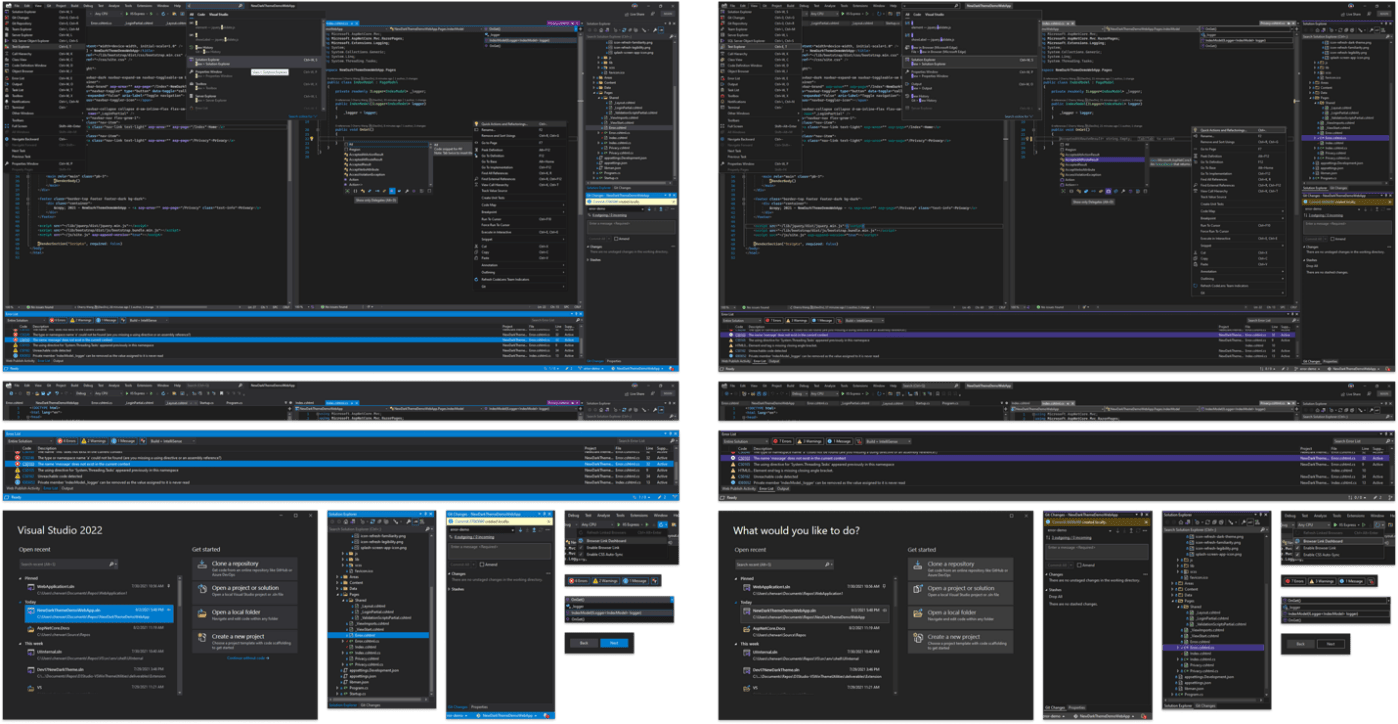Image resolution: width=1398 pixels, height=724 pixels.
Task: Collapse the Shared folder in Solution Explorer
Action: click(x=344, y=600)
